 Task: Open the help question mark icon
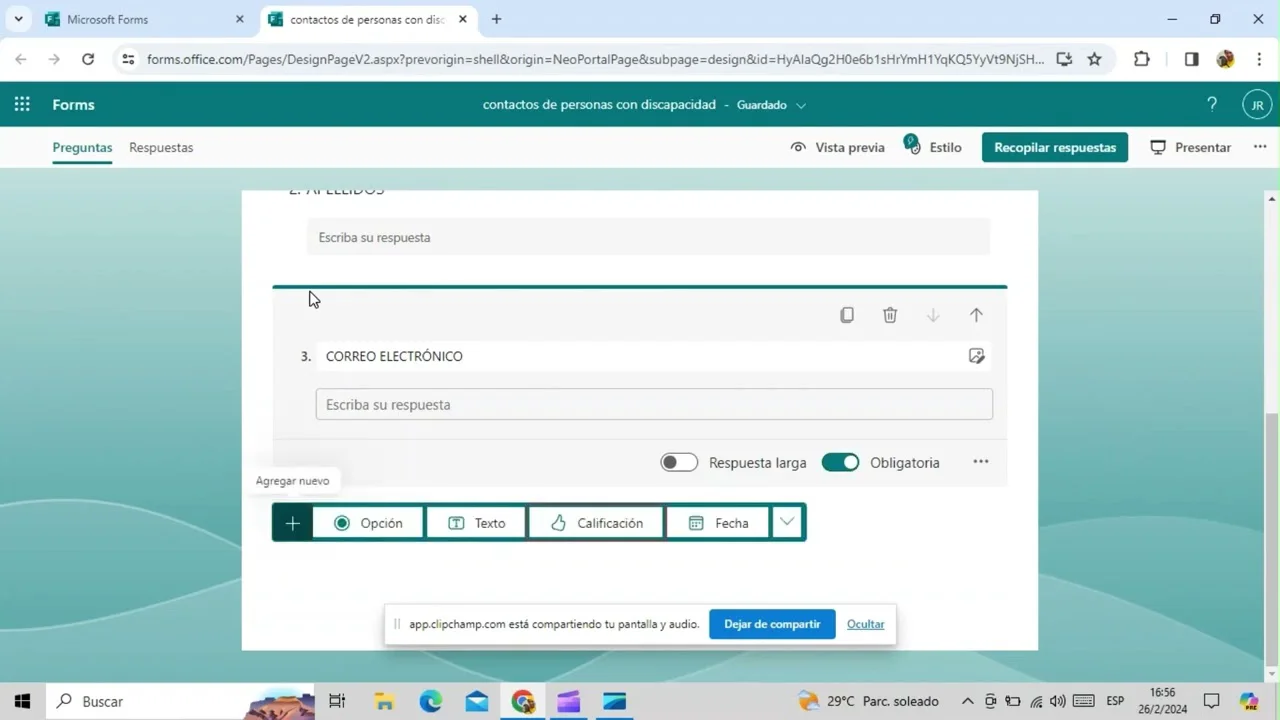pyautogui.click(x=1212, y=105)
